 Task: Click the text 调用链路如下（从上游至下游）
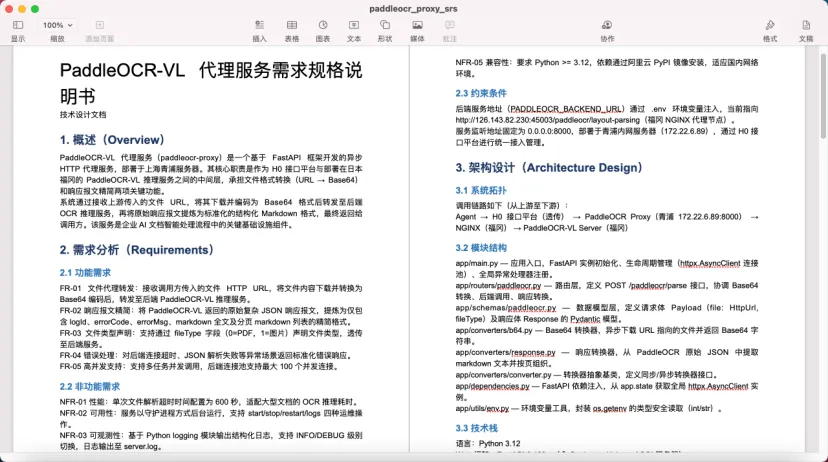[512, 205]
